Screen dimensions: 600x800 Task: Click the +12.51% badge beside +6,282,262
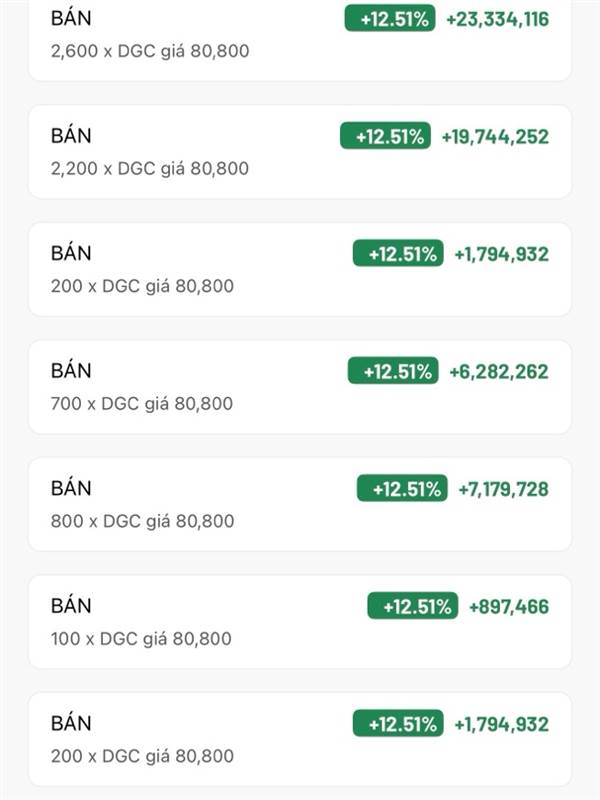(x=393, y=372)
